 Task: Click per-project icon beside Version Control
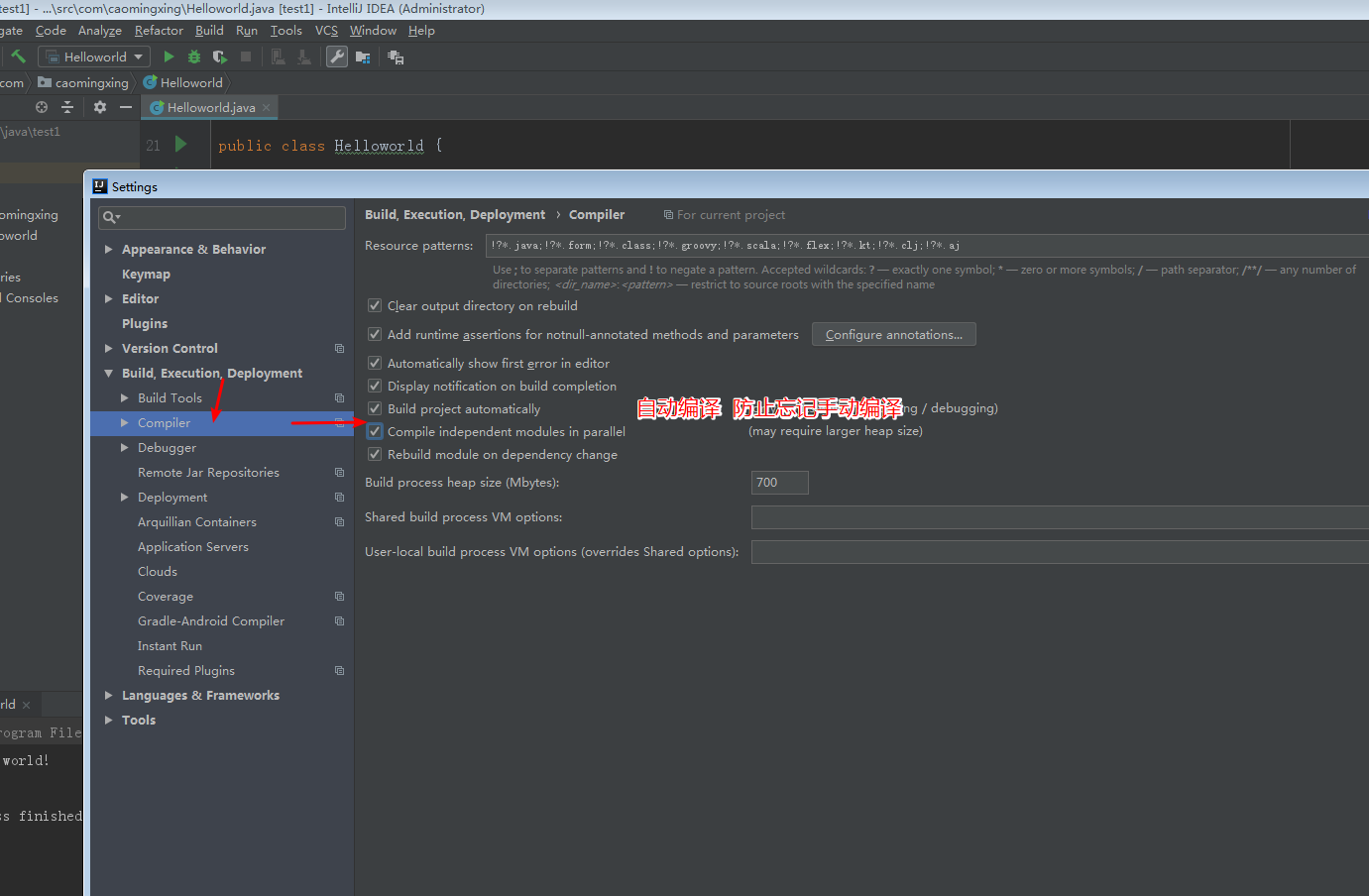click(x=339, y=349)
